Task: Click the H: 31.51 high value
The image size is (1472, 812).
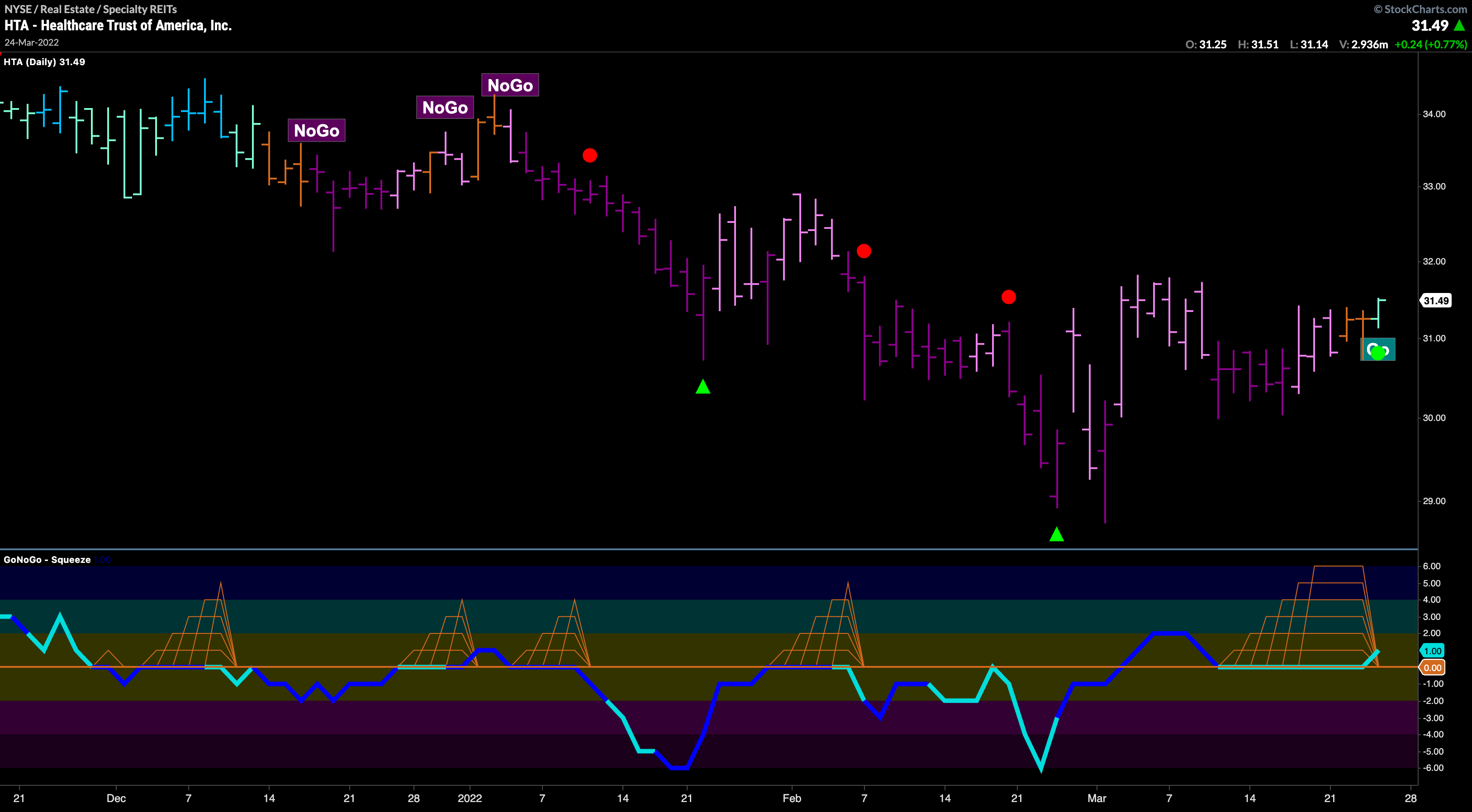Action: click(x=1258, y=45)
